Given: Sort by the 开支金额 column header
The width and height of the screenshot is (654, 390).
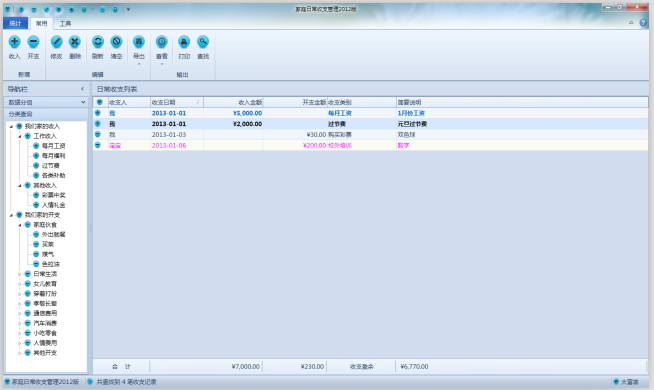Looking at the screenshot, I should coord(295,102).
